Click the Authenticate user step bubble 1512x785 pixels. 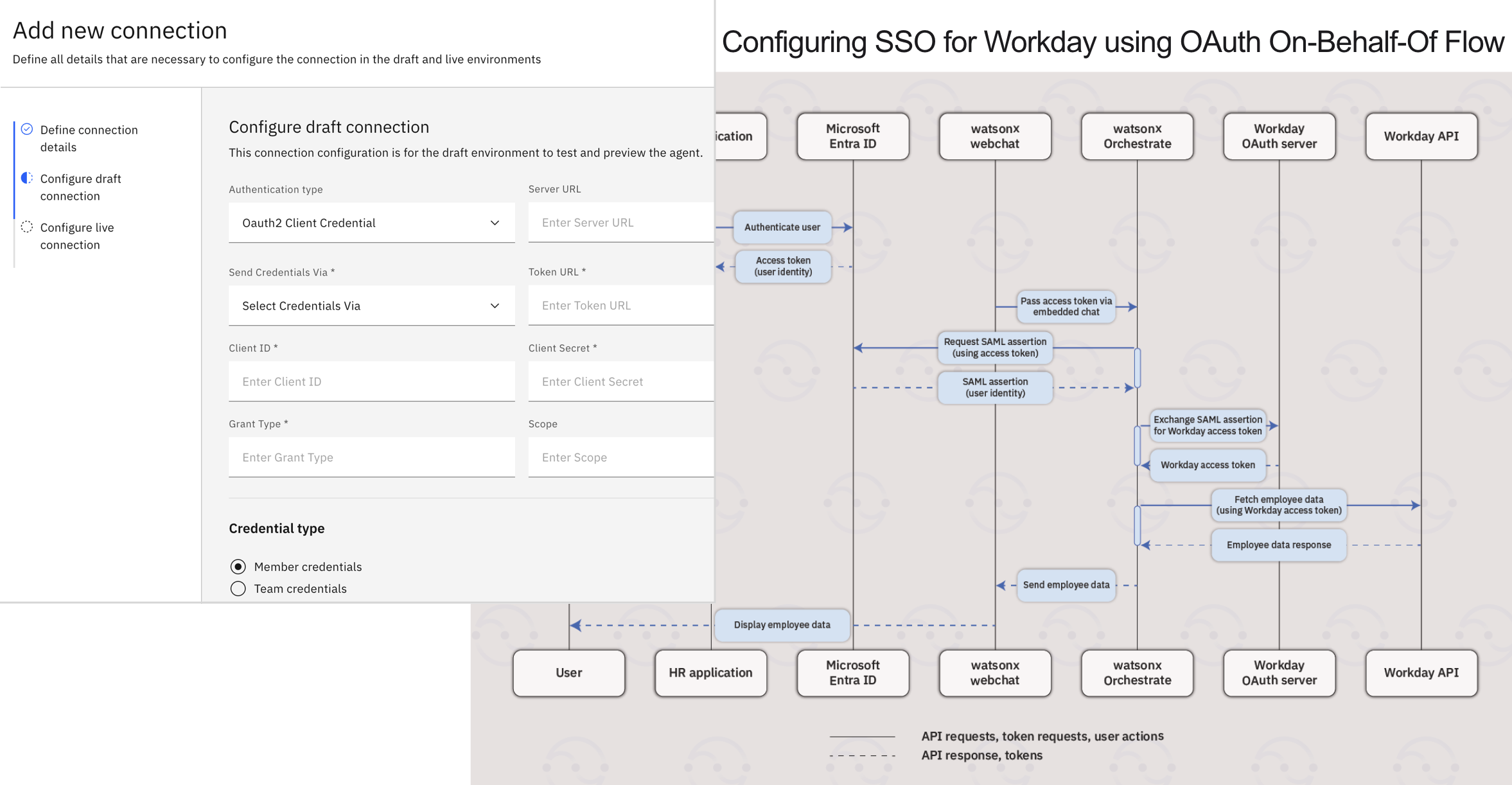pos(782,227)
